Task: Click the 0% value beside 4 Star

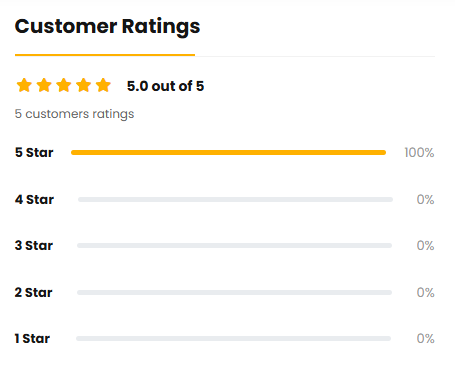Action: pyautogui.click(x=425, y=200)
